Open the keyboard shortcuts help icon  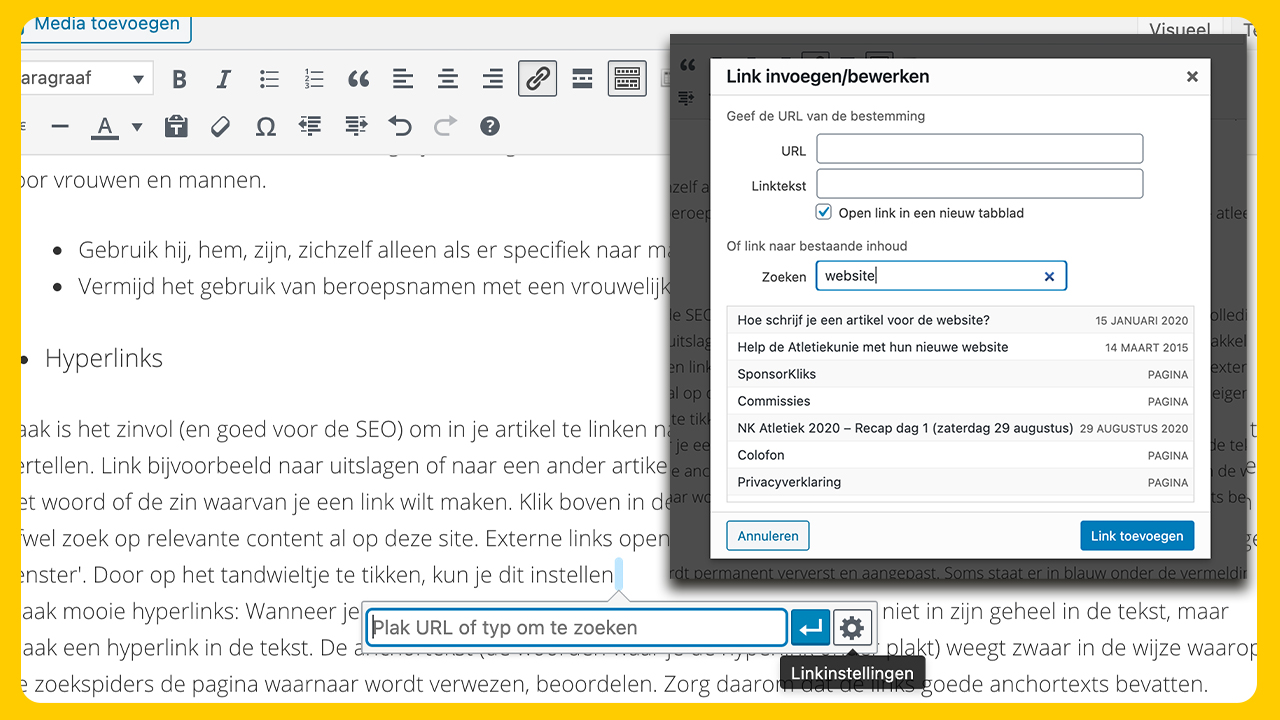point(489,126)
